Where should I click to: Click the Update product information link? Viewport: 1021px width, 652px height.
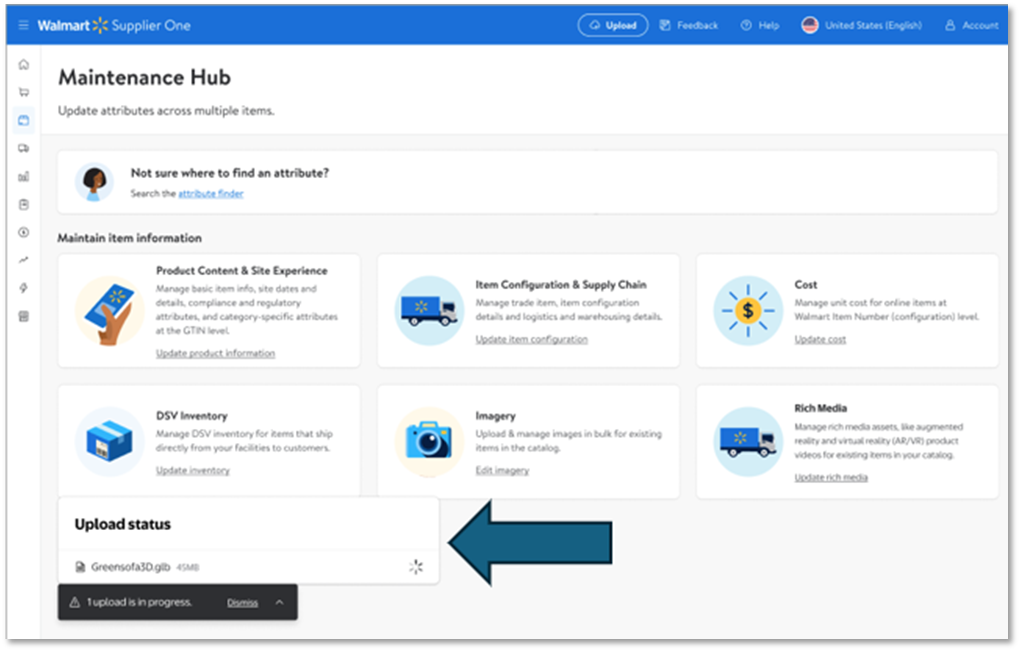tap(216, 353)
